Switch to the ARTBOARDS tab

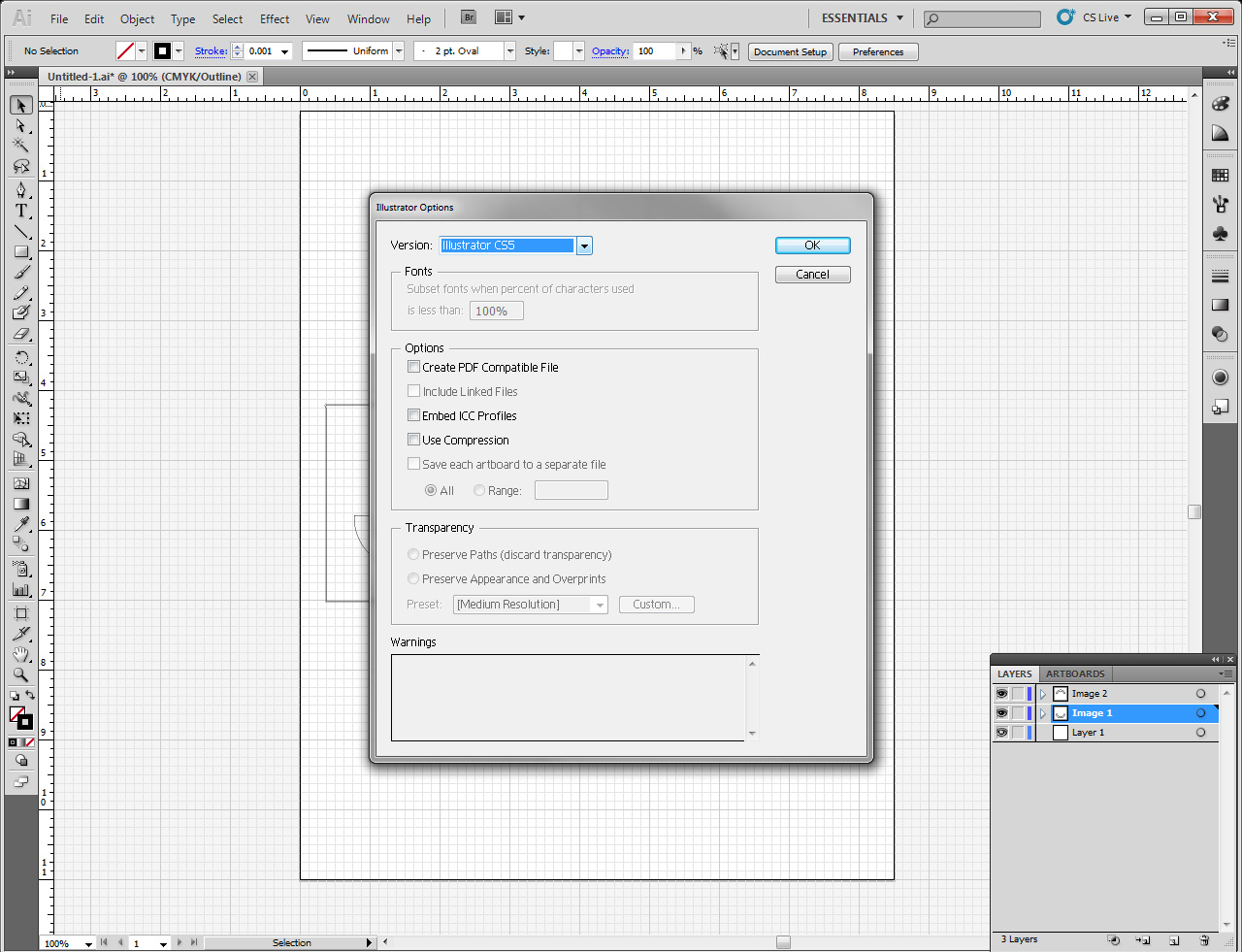(x=1075, y=673)
